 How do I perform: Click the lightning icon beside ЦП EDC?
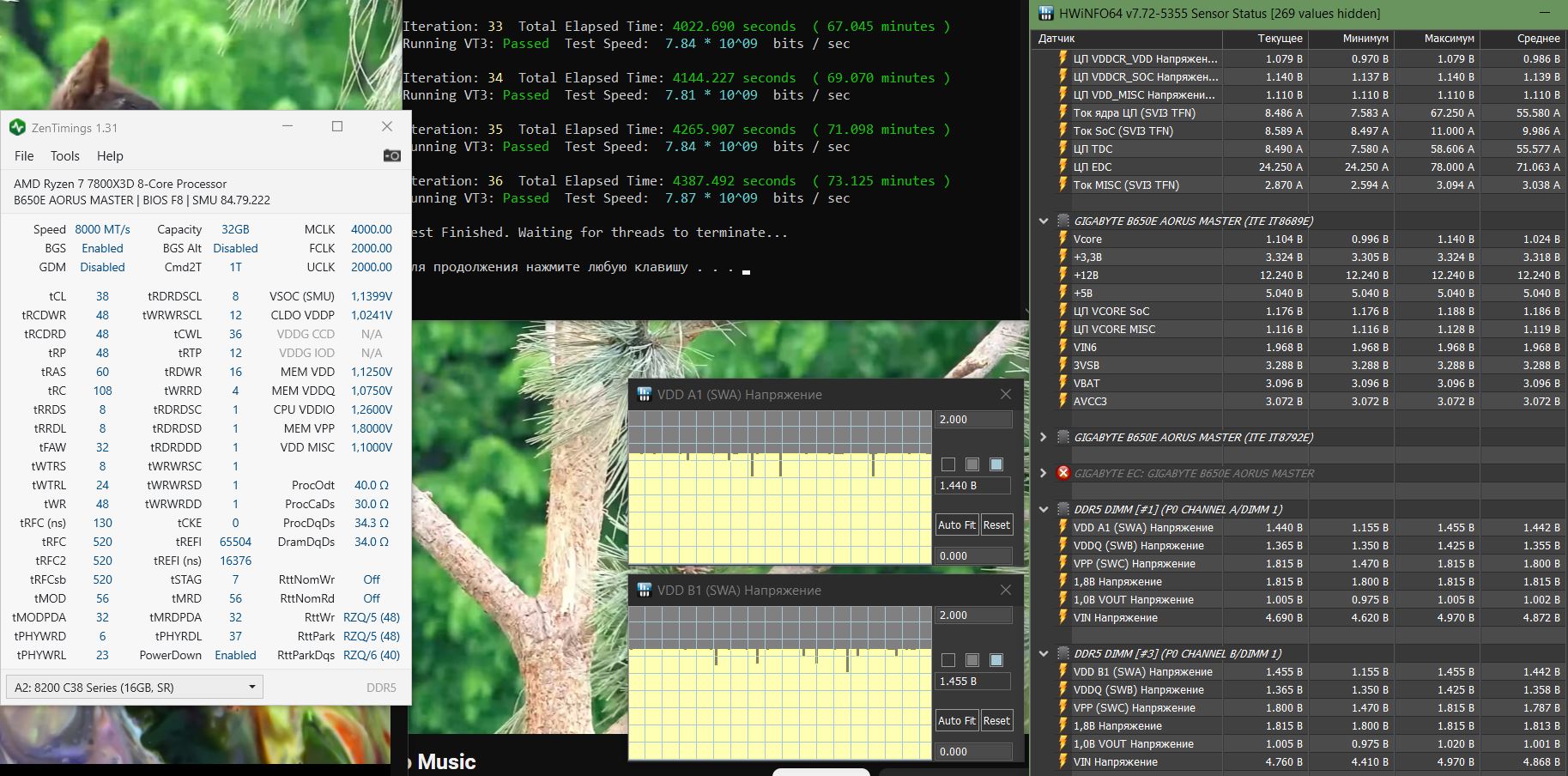pyautogui.click(x=1063, y=167)
